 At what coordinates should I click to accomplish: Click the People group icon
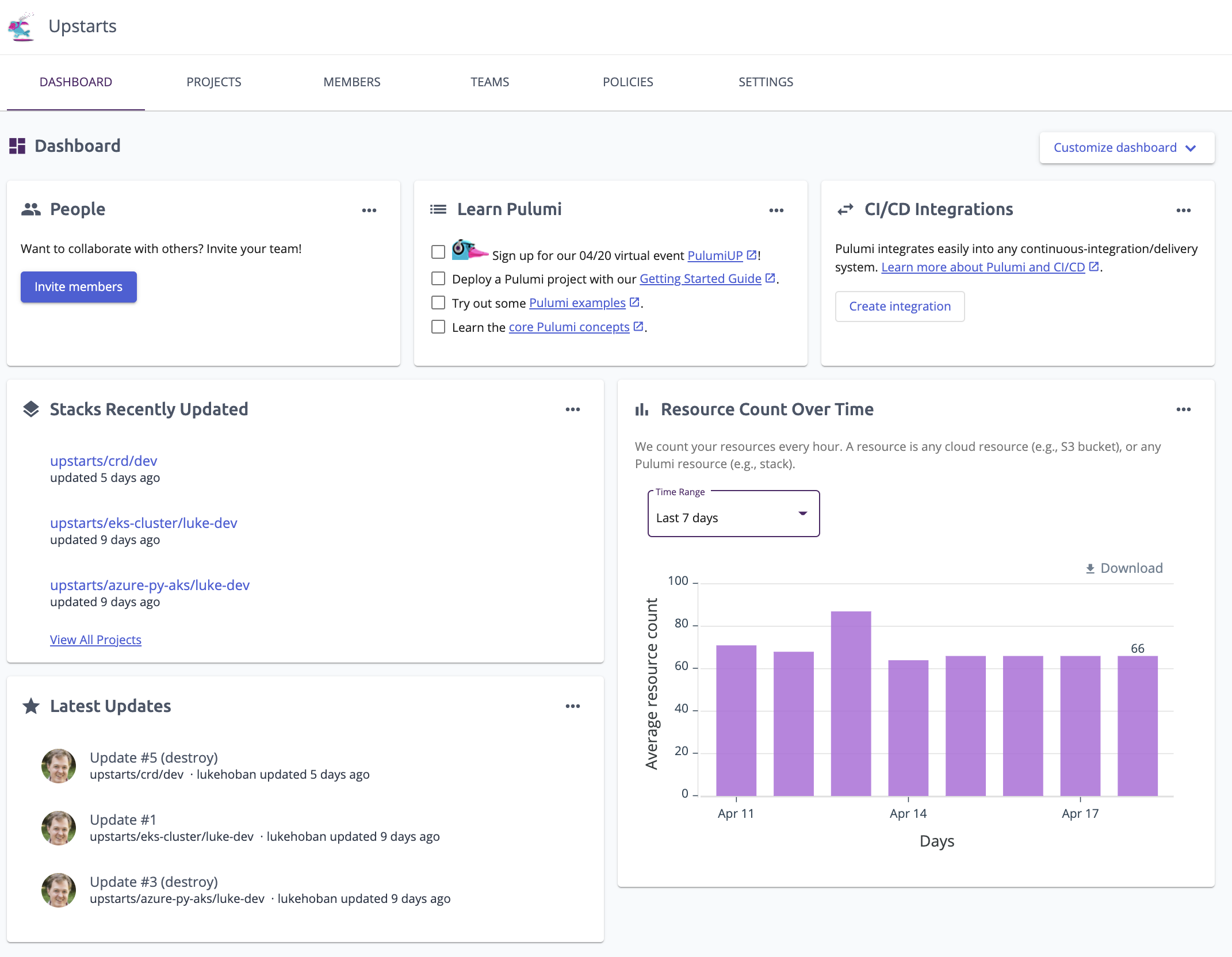[31, 209]
